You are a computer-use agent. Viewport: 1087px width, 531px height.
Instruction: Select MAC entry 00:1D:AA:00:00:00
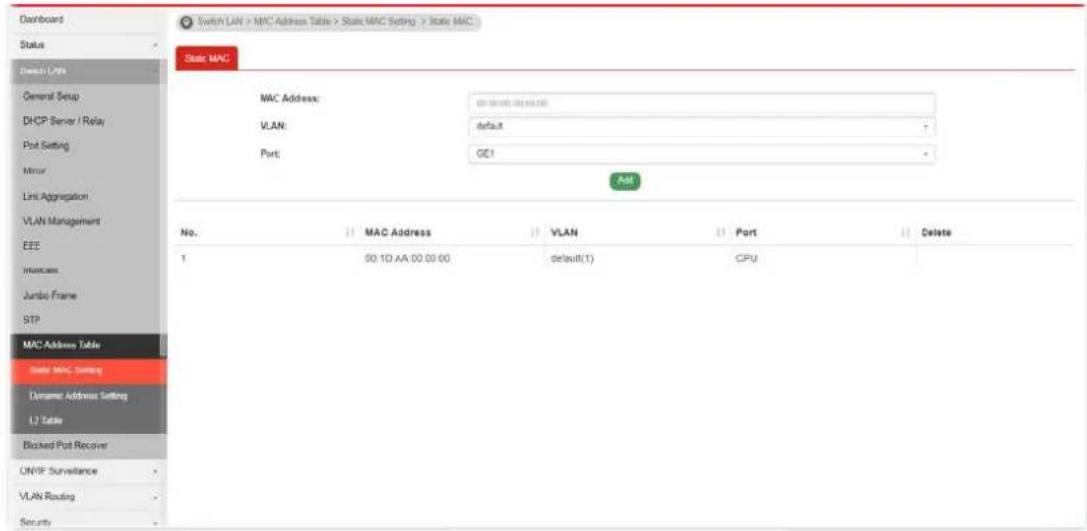(x=408, y=259)
